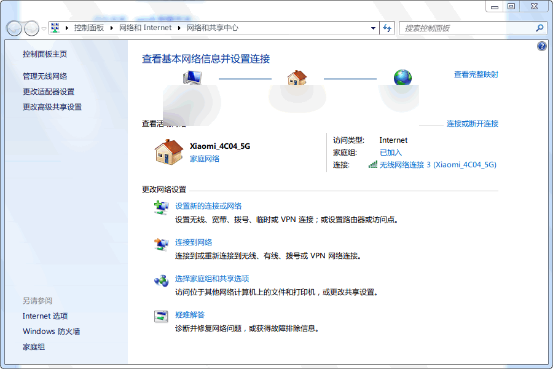This screenshot has width=554, height=369.
Task: Open the address bar history dropdown arrow
Action: point(373,28)
